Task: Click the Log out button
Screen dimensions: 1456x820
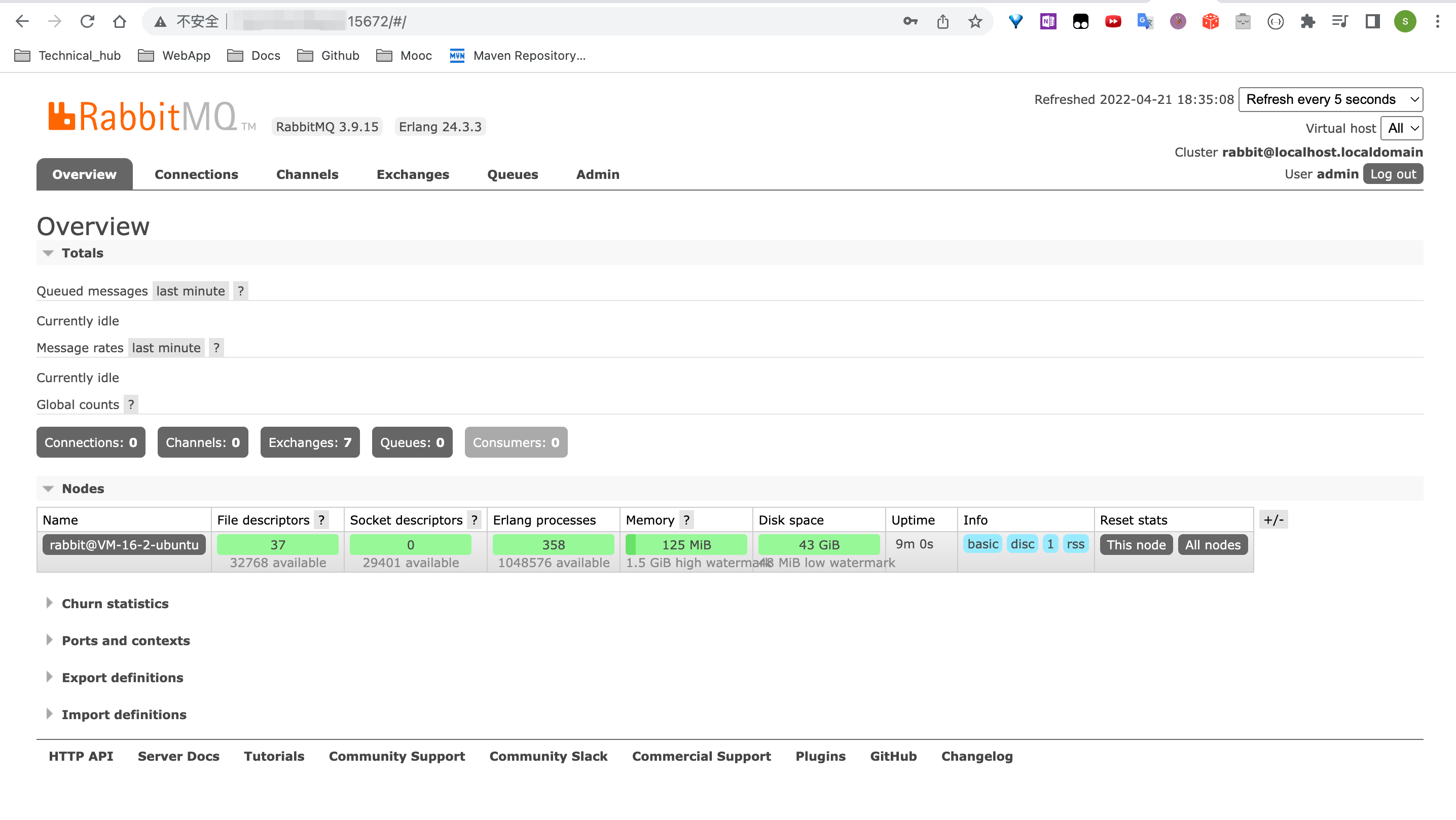Action: 1393,174
